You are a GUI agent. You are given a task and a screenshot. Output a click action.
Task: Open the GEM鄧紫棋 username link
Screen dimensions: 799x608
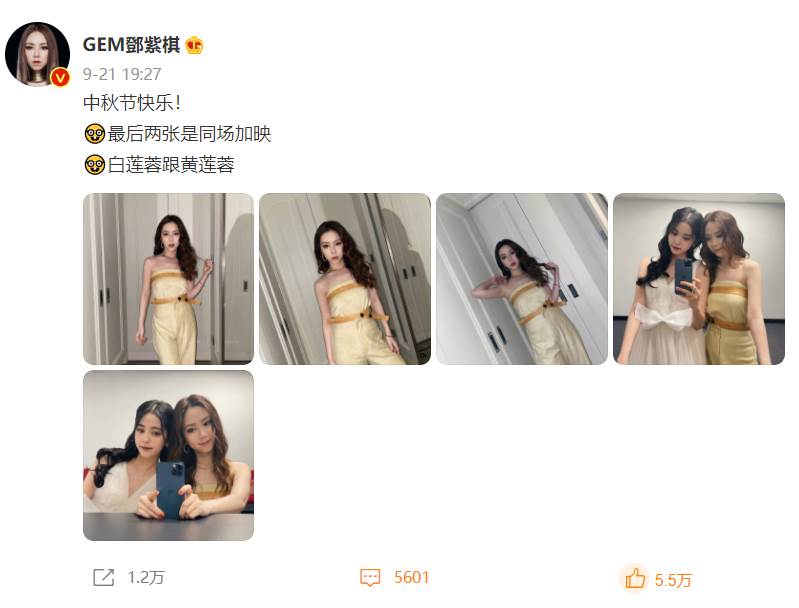(131, 45)
